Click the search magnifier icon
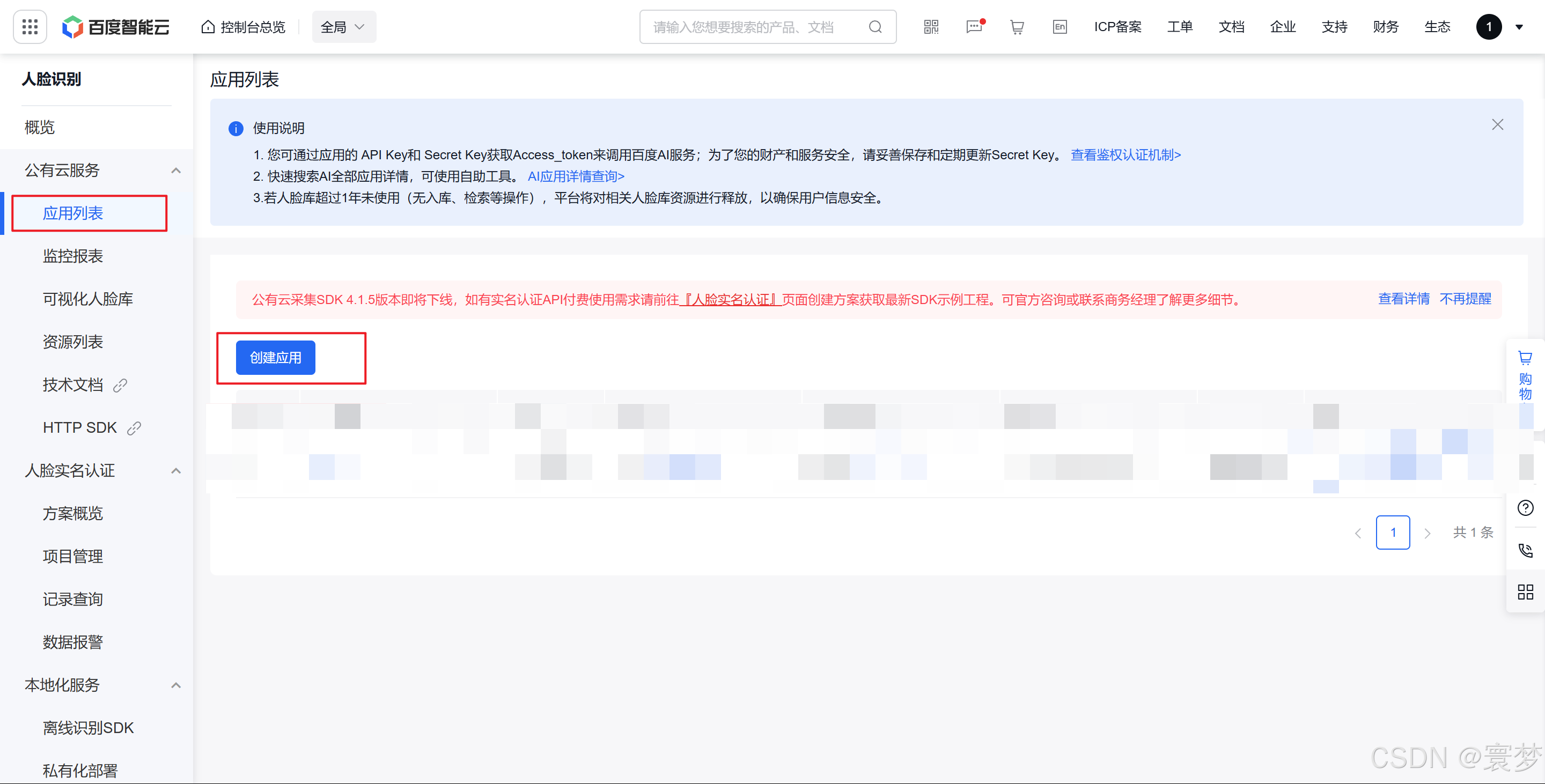The width and height of the screenshot is (1545, 784). 875,27
